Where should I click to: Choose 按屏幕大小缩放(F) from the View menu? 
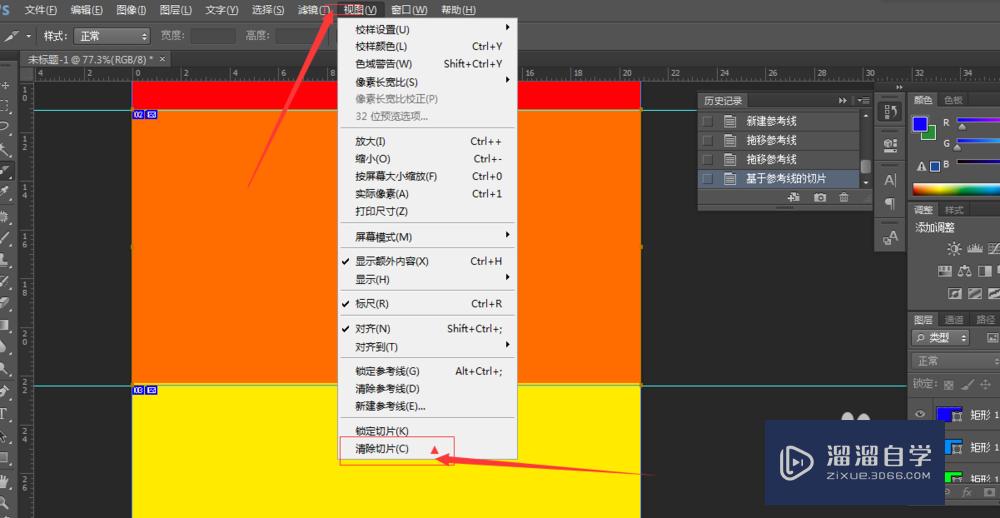click(x=427, y=176)
